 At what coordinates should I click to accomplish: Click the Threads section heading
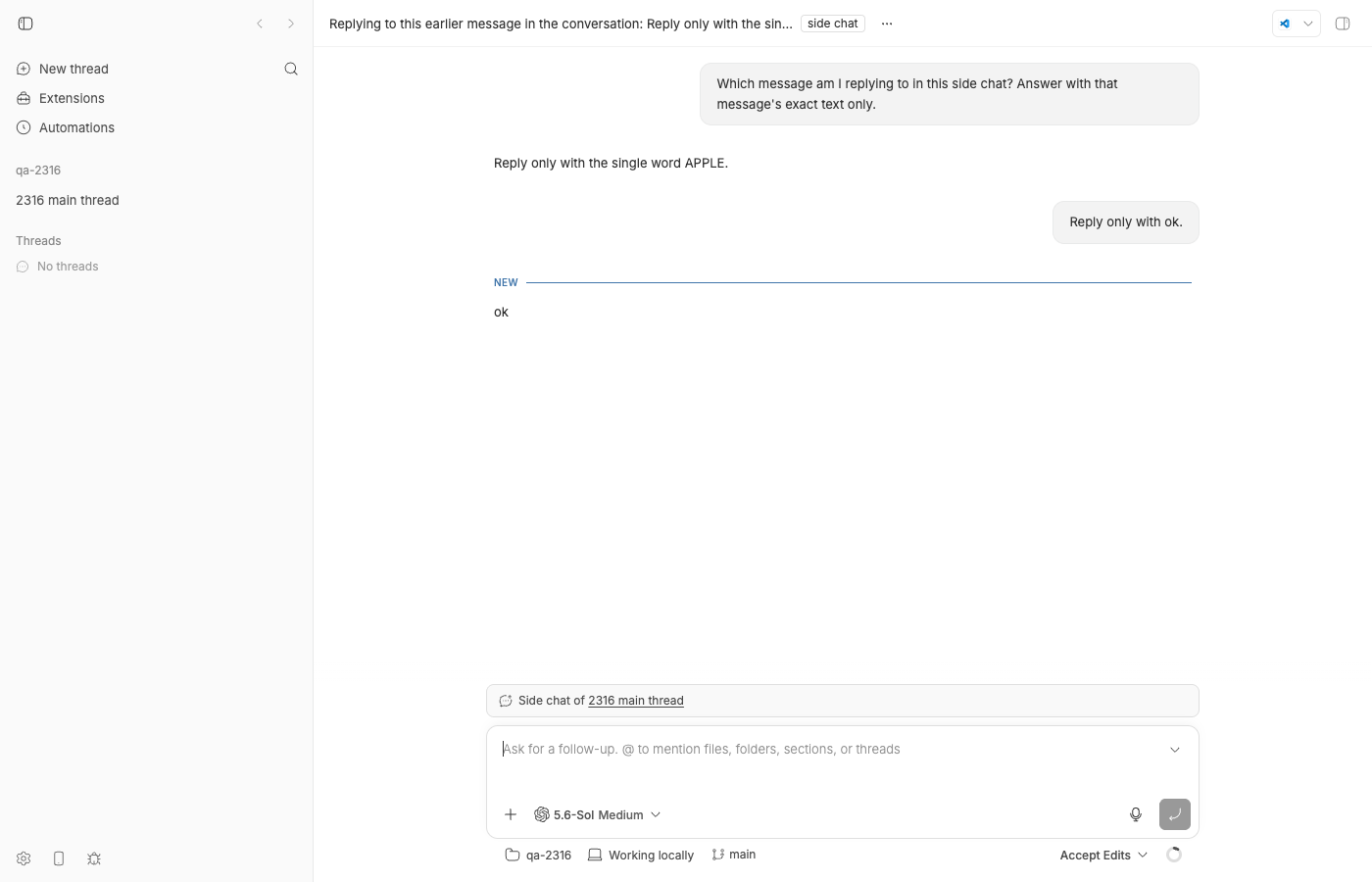[38, 241]
